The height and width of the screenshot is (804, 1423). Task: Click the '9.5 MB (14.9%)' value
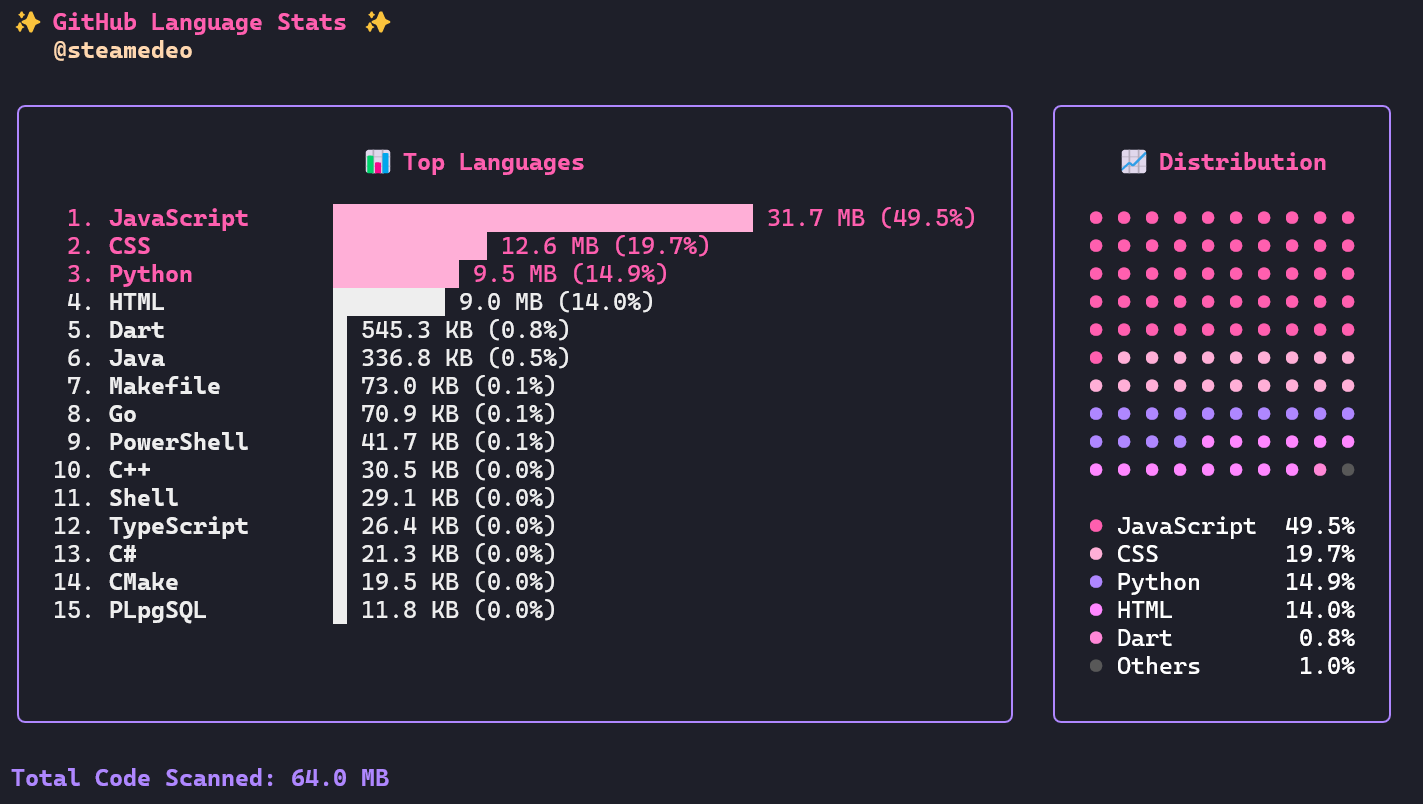[x=571, y=274]
